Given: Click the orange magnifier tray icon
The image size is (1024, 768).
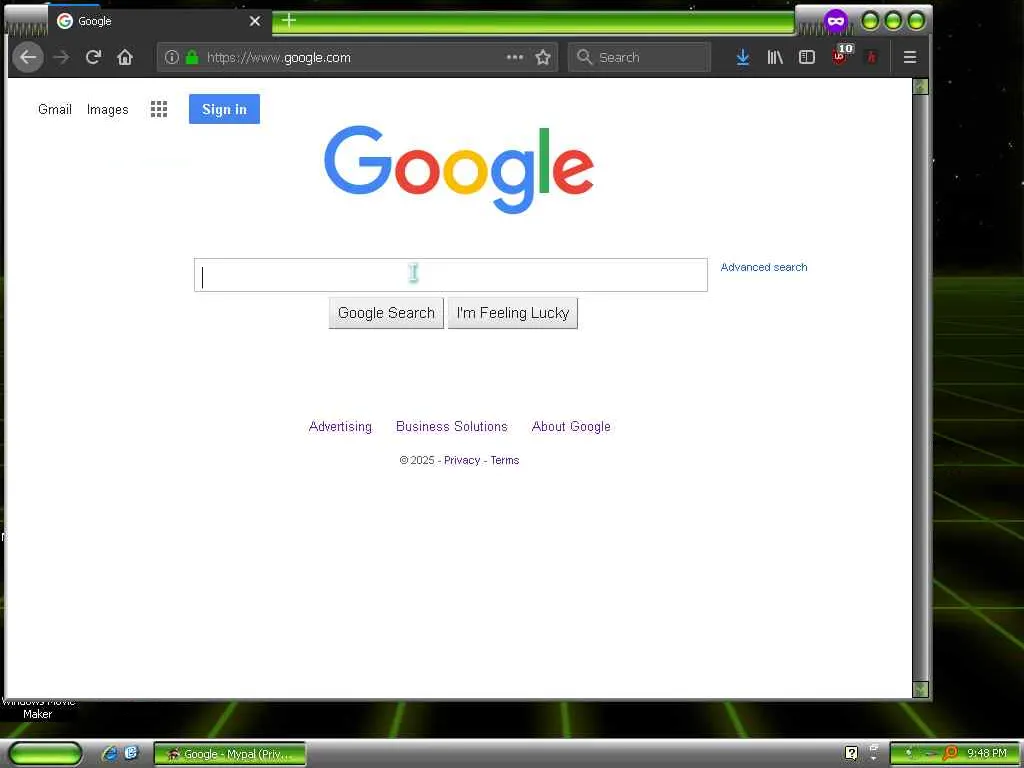Looking at the screenshot, I should coord(951,754).
